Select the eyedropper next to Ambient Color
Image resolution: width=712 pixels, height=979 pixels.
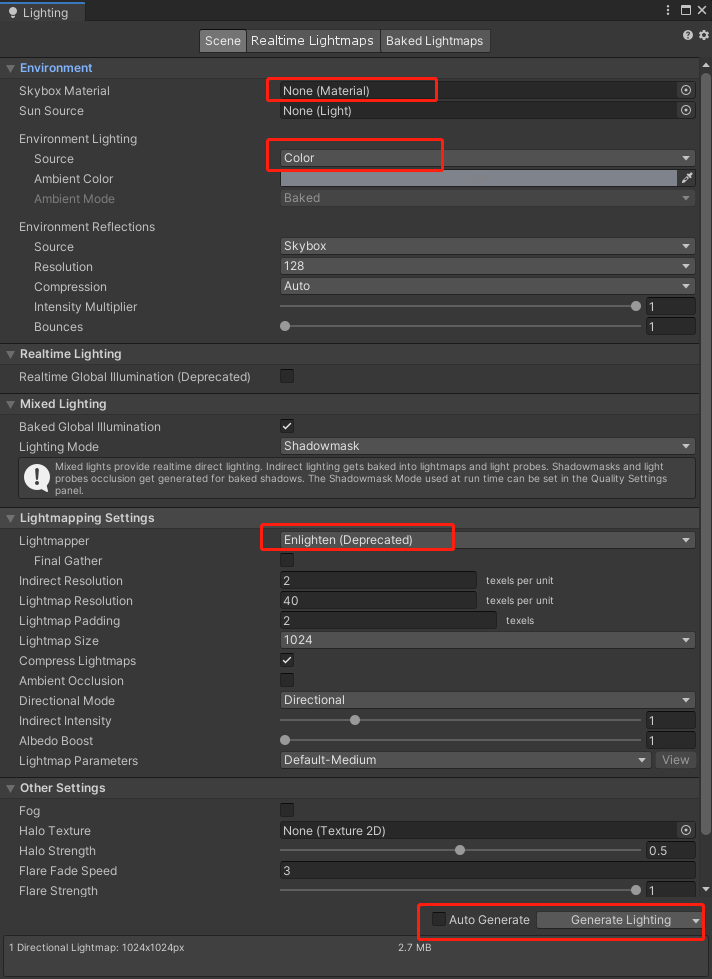pos(685,177)
